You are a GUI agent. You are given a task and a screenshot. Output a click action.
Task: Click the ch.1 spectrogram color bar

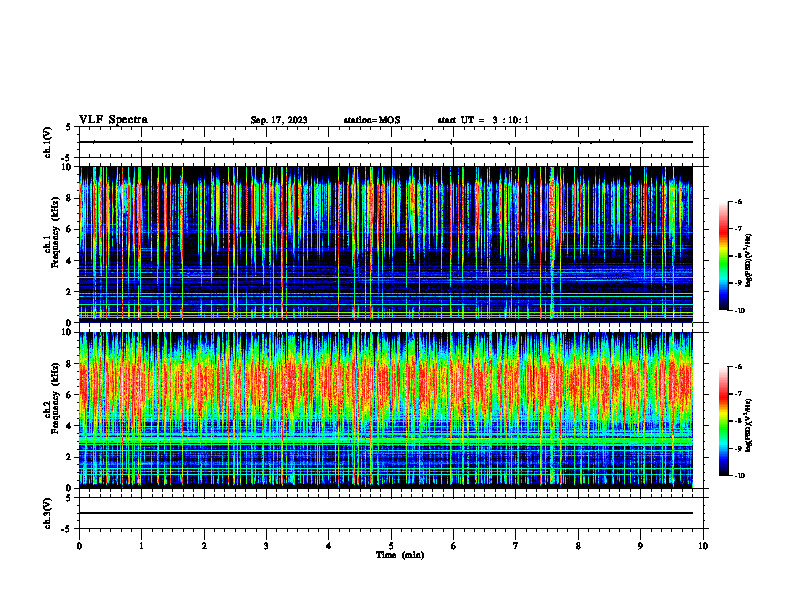[724, 256]
